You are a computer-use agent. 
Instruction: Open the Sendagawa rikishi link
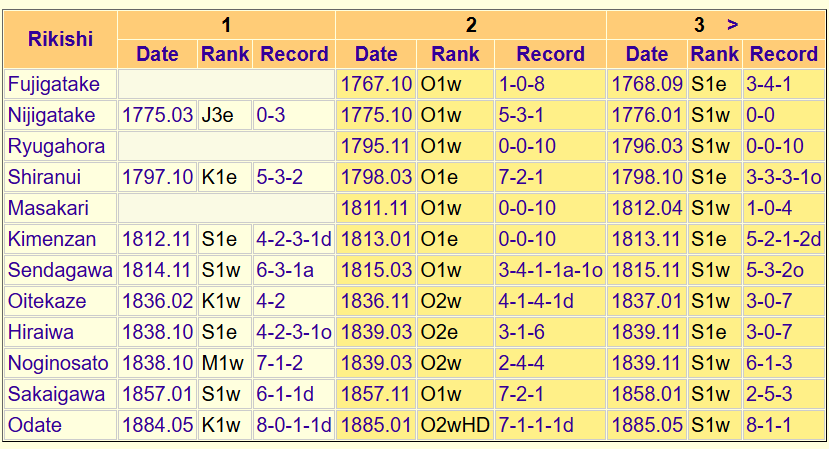(60, 270)
